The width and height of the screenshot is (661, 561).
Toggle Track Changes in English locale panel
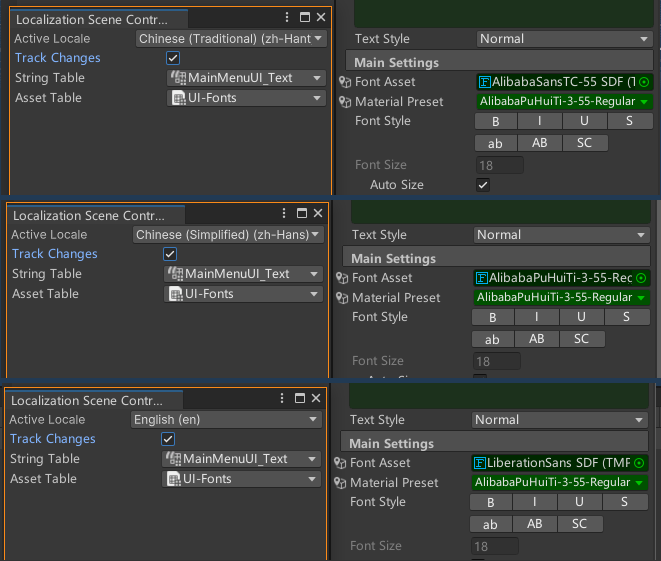click(x=168, y=439)
